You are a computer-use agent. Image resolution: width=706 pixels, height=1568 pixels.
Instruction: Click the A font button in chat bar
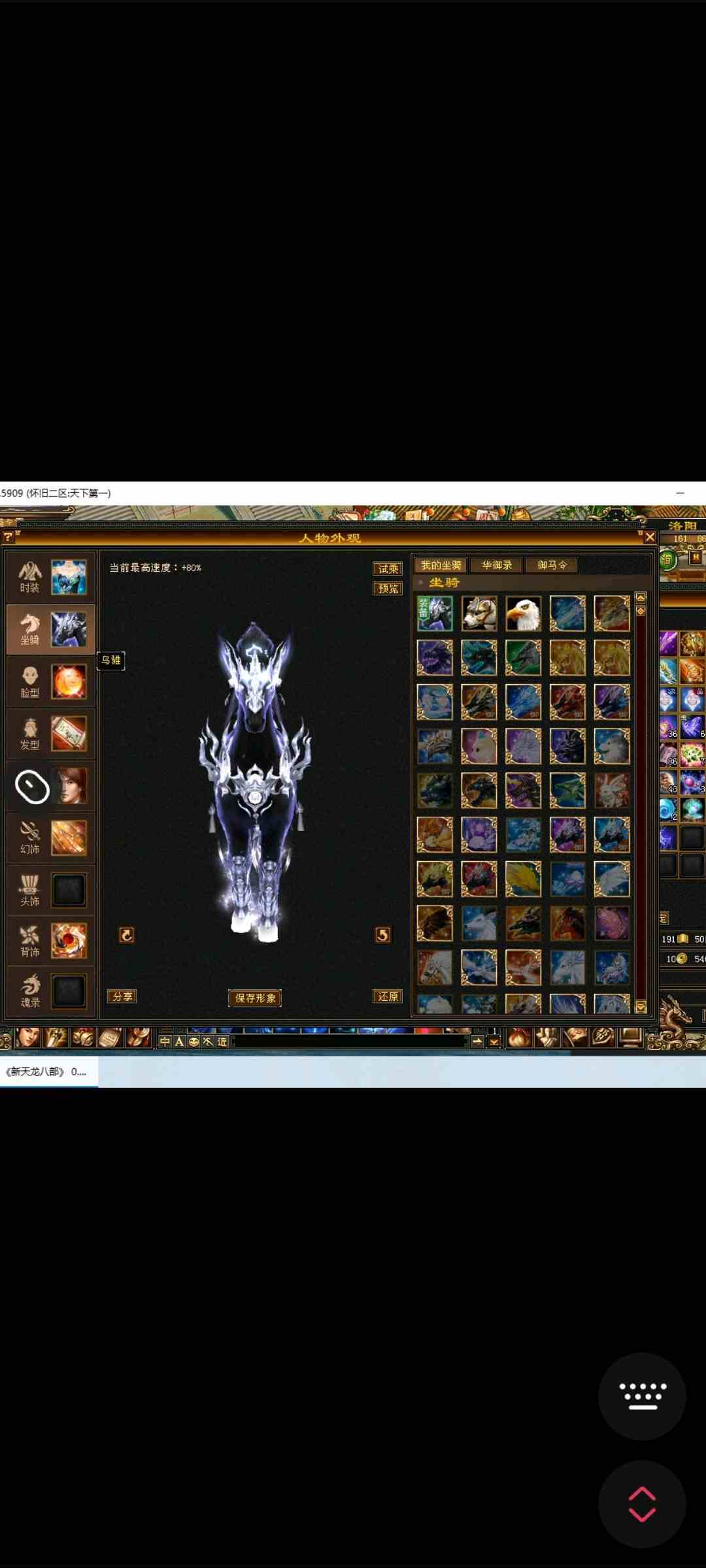pos(179,1041)
